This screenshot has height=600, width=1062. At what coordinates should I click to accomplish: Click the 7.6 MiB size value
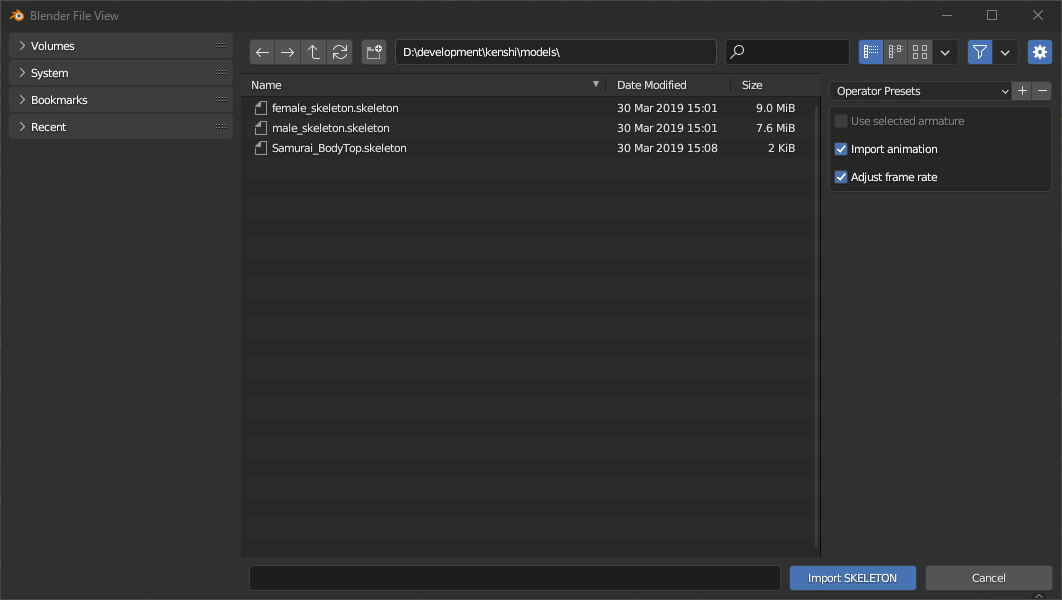[776, 128]
